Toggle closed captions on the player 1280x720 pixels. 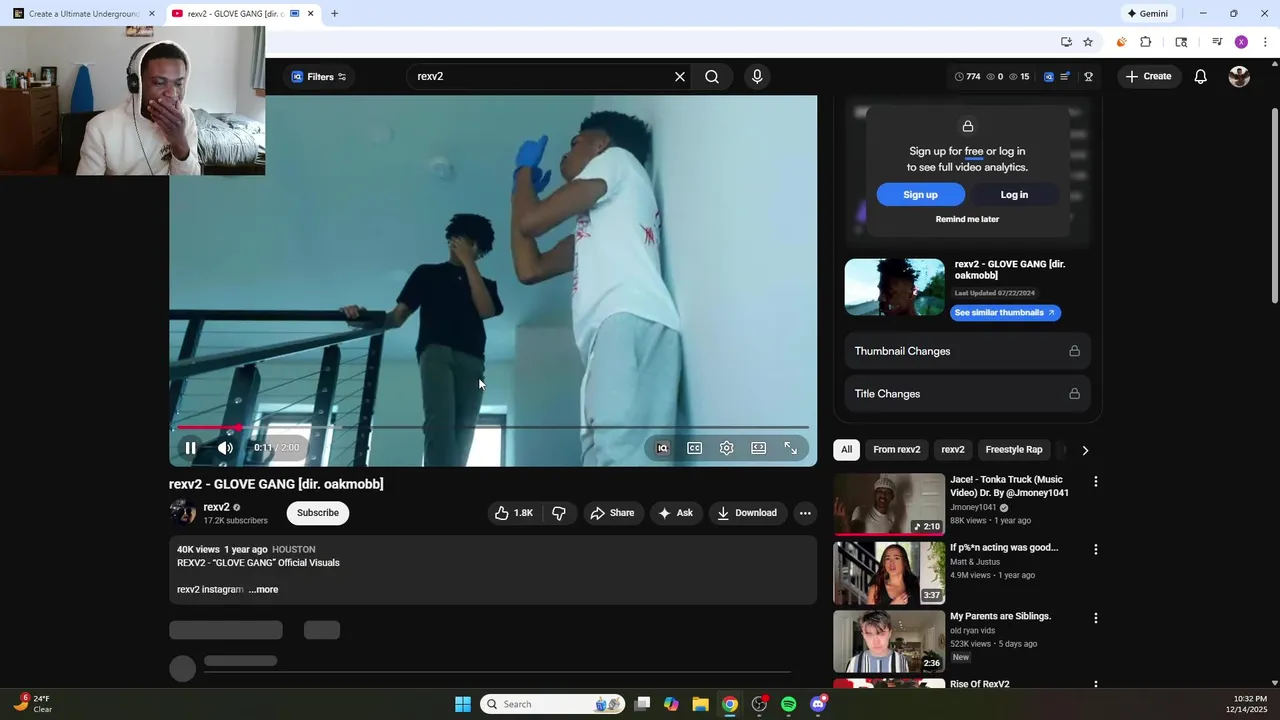(694, 448)
